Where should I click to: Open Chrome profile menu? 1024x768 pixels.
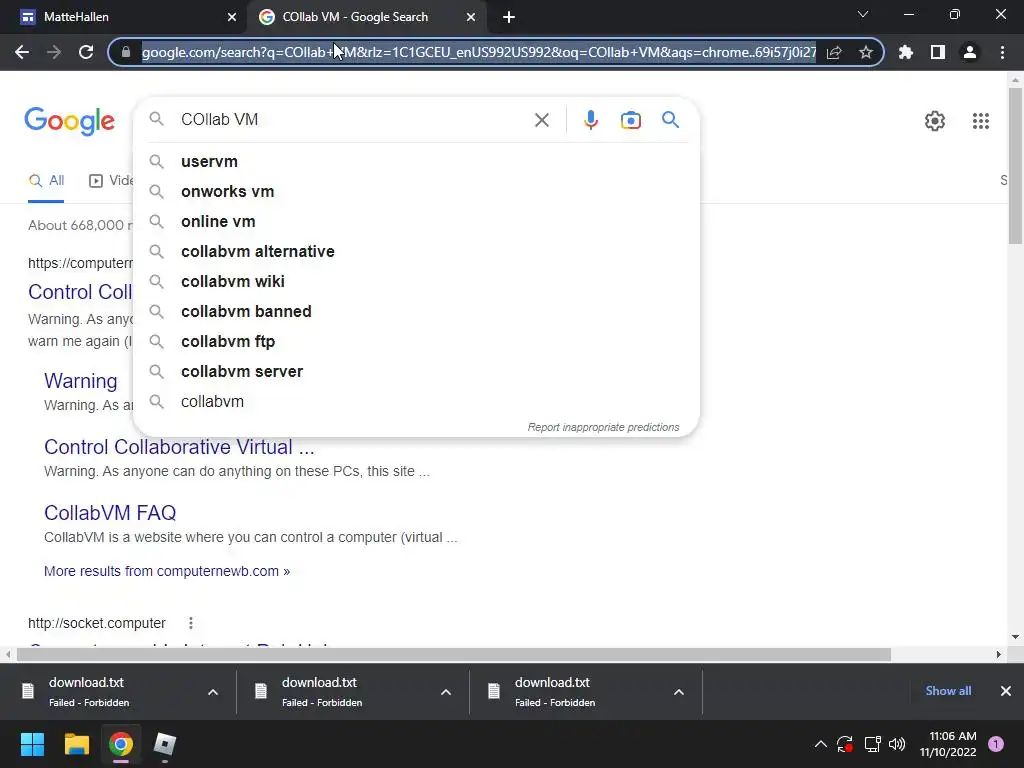coord(970,52)
